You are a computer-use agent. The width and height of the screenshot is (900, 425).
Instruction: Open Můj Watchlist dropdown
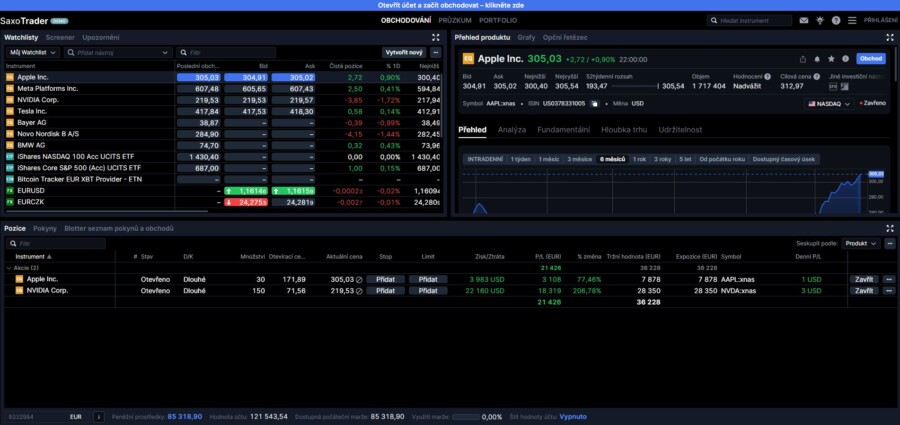(32, 52)
